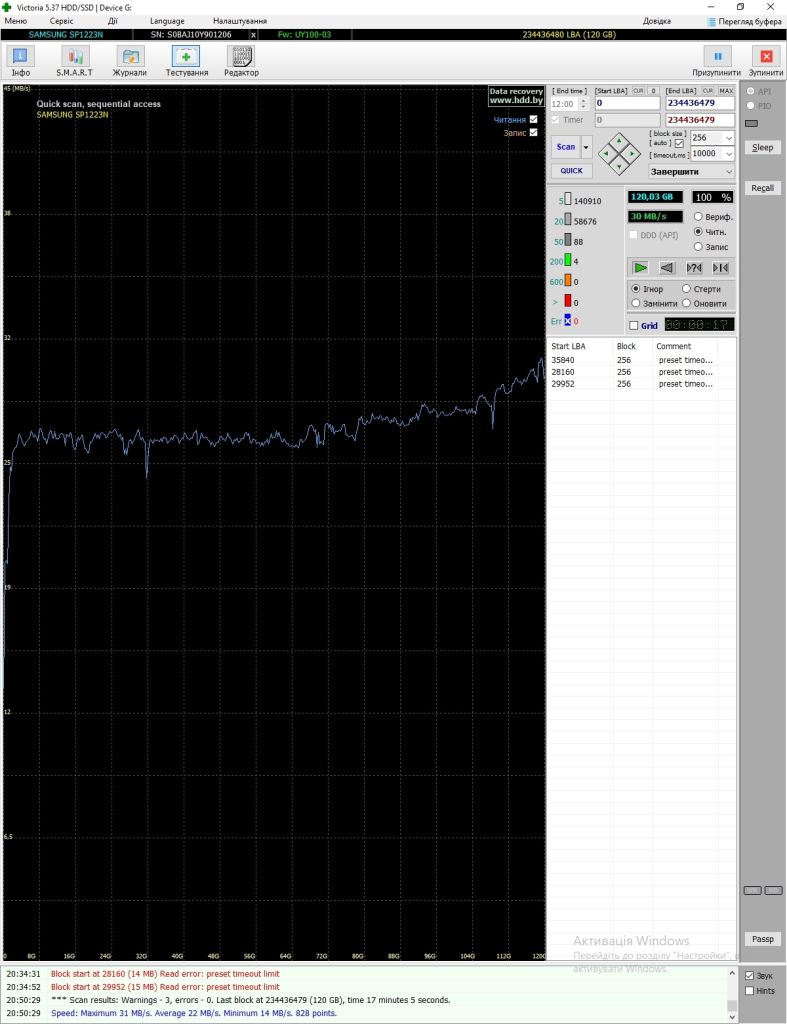Enable the Grid checkbox

tap(634, 325)
